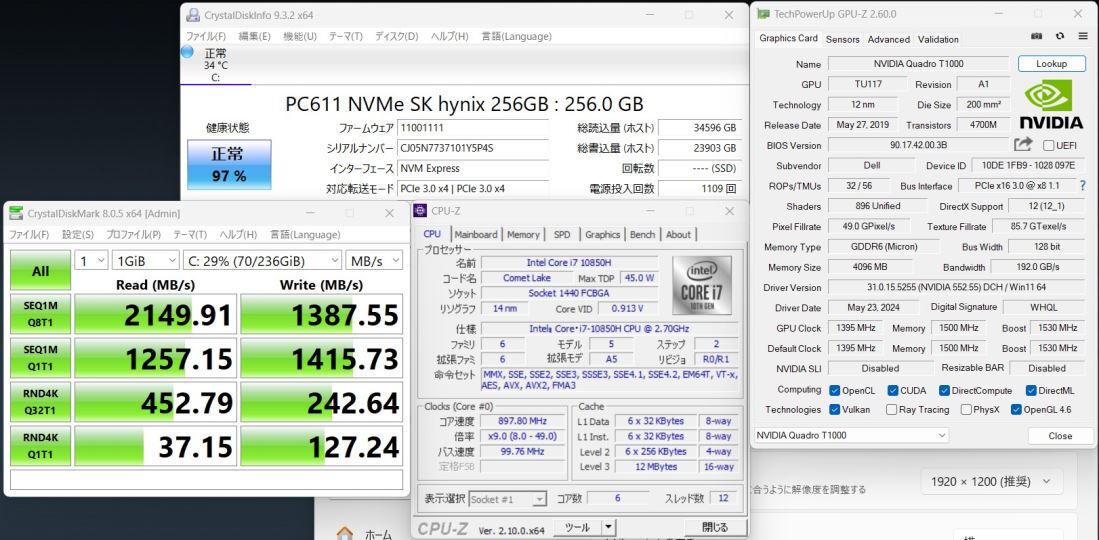Toggle the DirectCompute checkbox

coord(944,390)
